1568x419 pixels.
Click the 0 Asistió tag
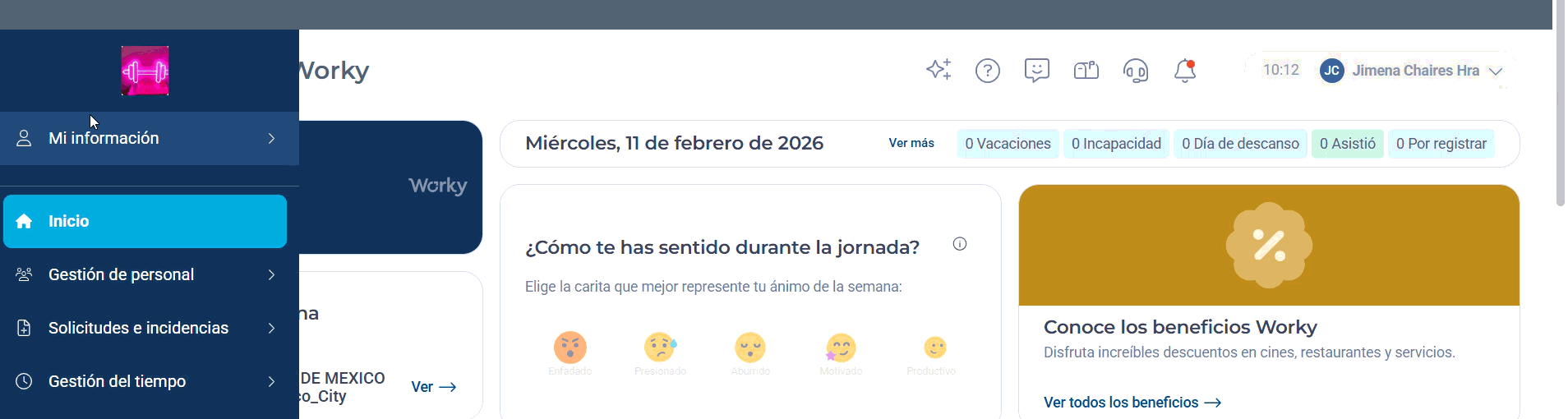click(1348, 144)
